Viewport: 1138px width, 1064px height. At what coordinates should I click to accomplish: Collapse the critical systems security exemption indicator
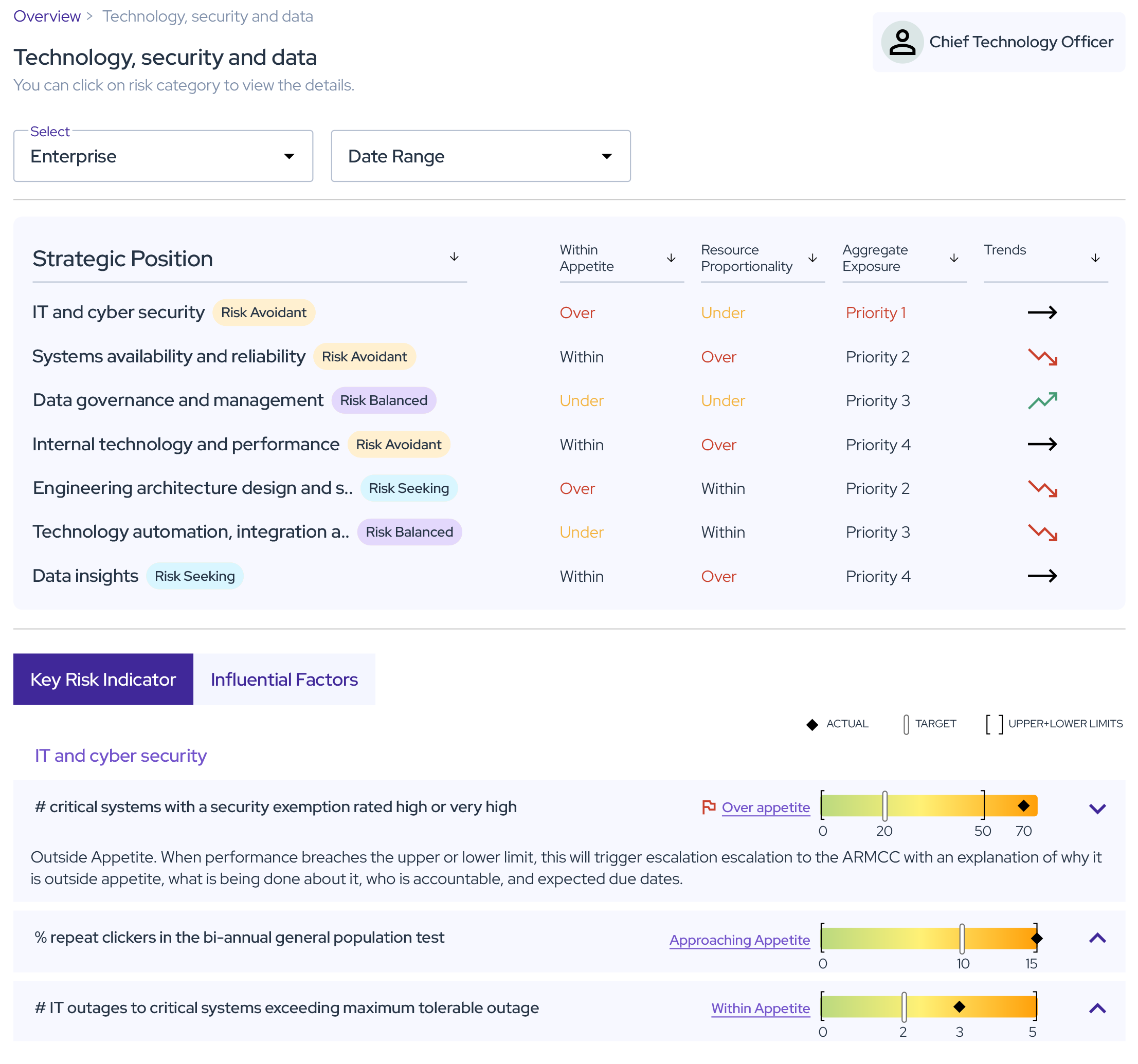[1097, 809]
